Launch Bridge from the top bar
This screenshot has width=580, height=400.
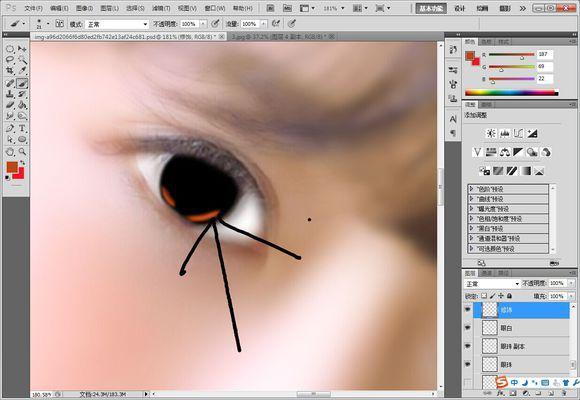click(271, 8)
